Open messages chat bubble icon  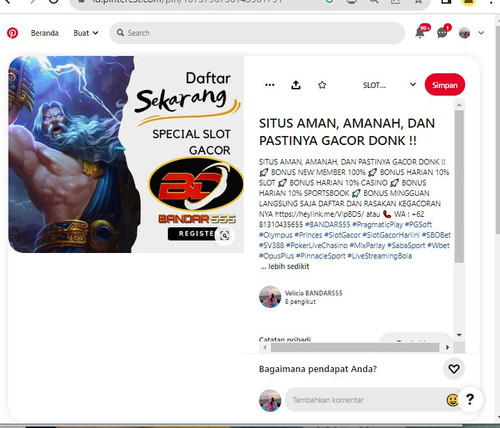442,33
